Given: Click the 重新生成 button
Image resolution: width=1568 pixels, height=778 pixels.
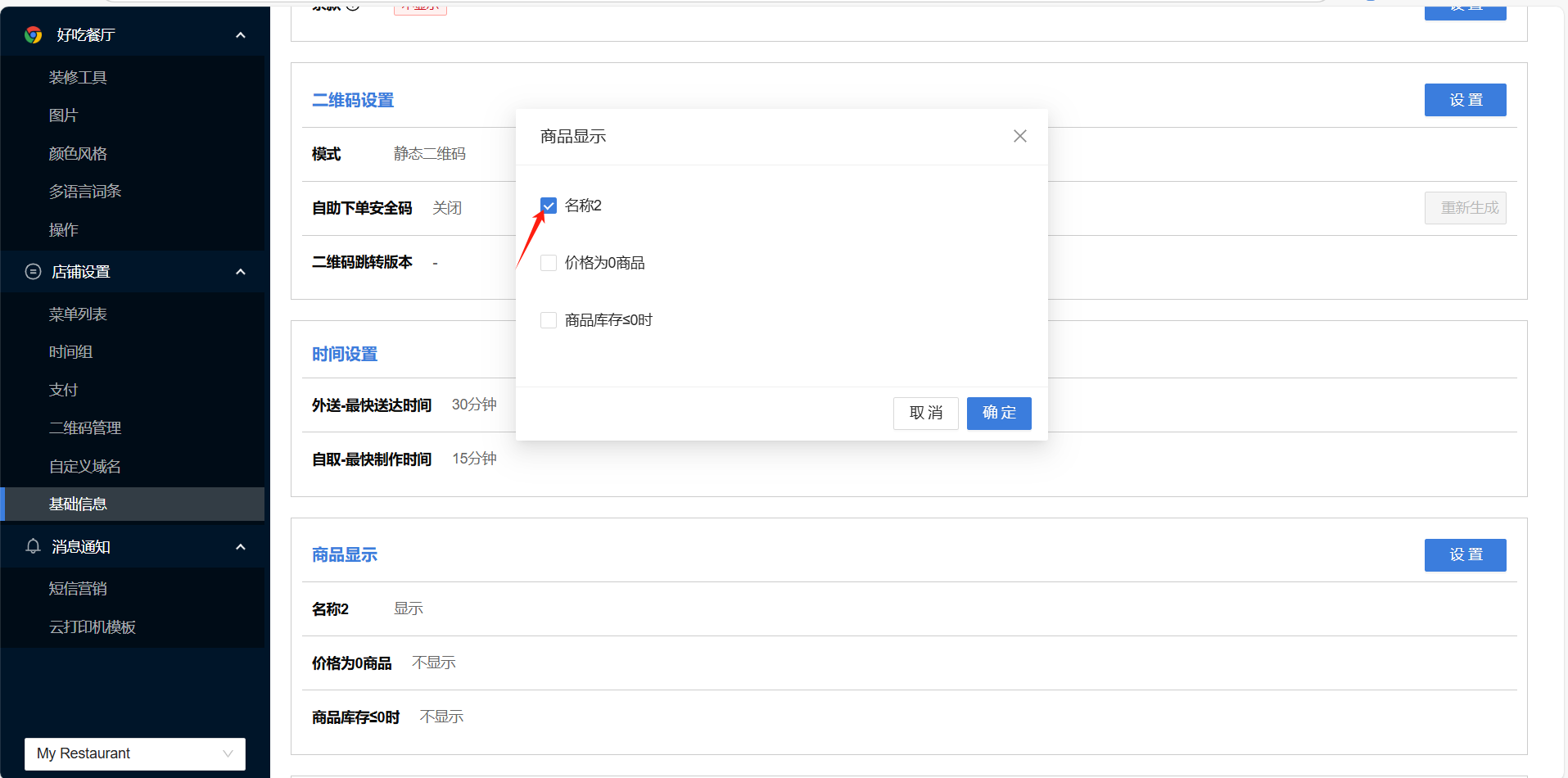Looking at the screenshot, I should (1466, 208).
